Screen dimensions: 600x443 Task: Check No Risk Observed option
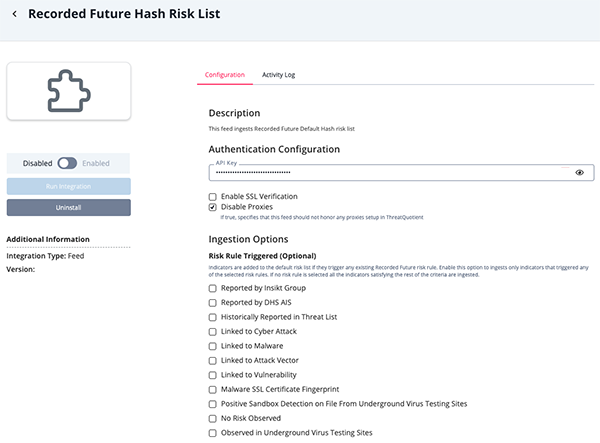213,418
